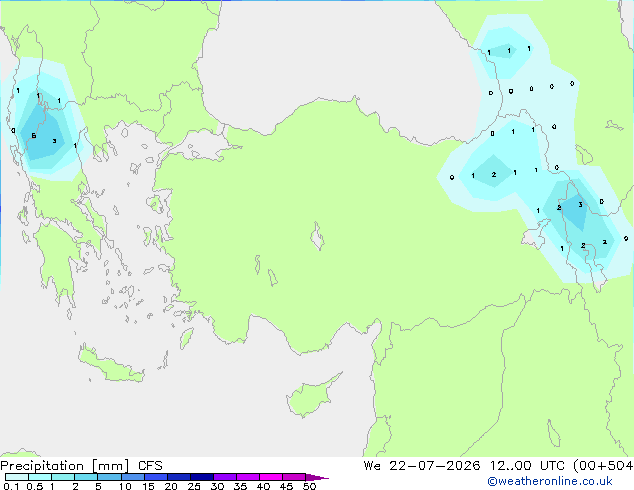This screenshot has width=634, height=490.
Task: Select the 45–50 mm legend swatch
Action: 294,477
